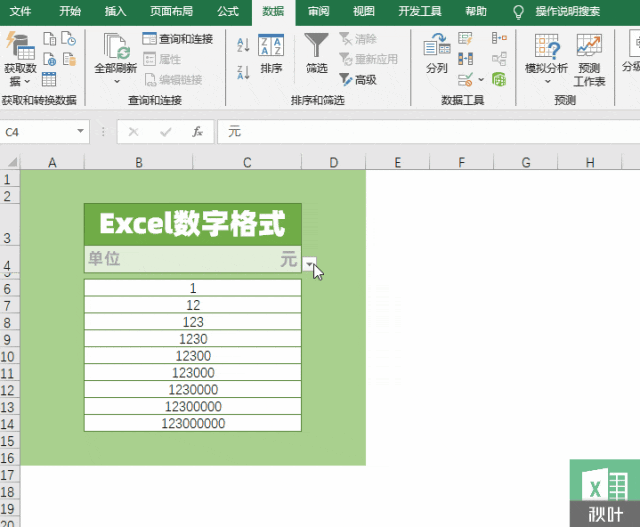
Task: Click the Consolidate icon
Action: point(499,38)
